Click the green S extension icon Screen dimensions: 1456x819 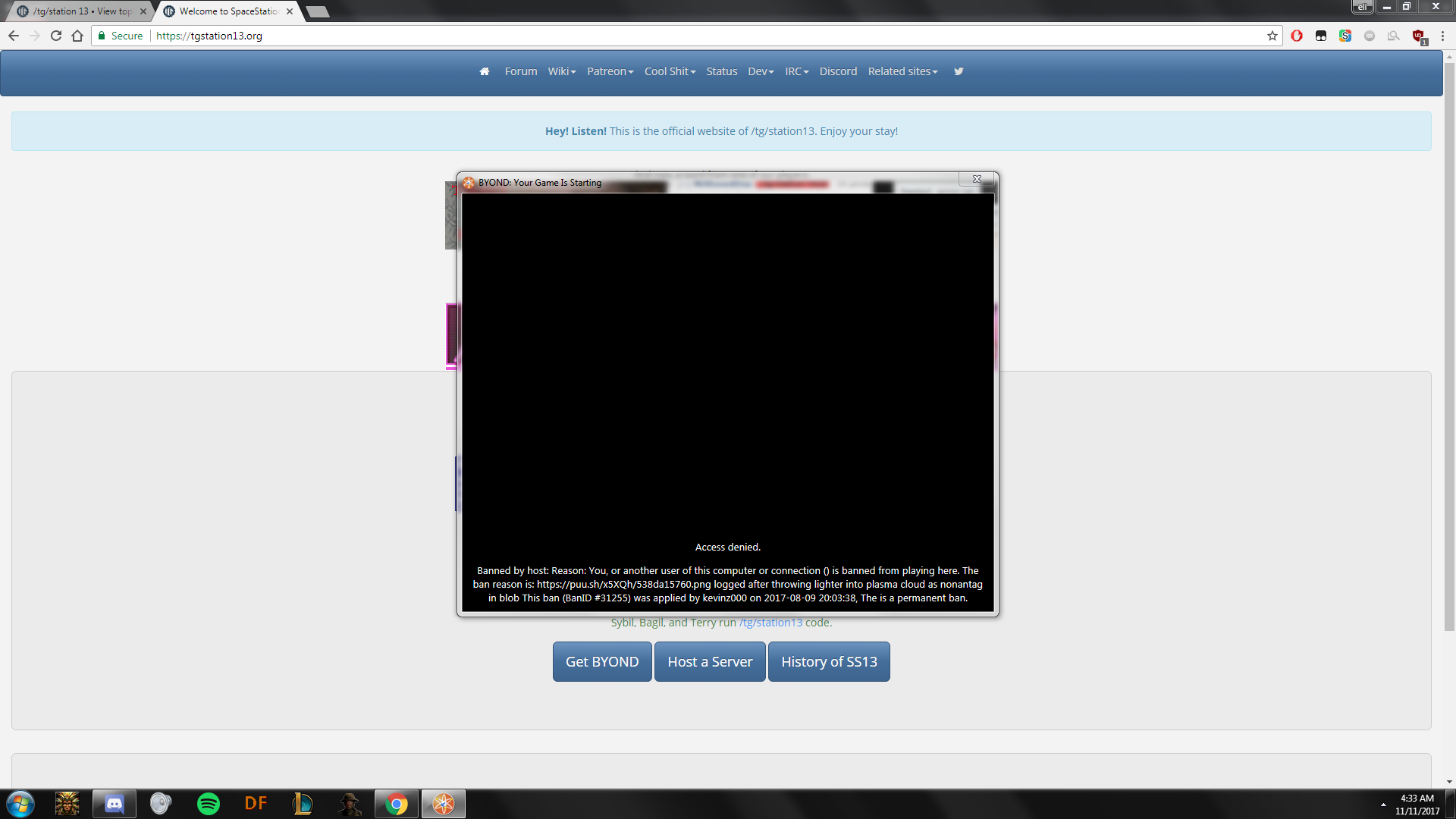pyautogui.click(x=1345, y=36)
